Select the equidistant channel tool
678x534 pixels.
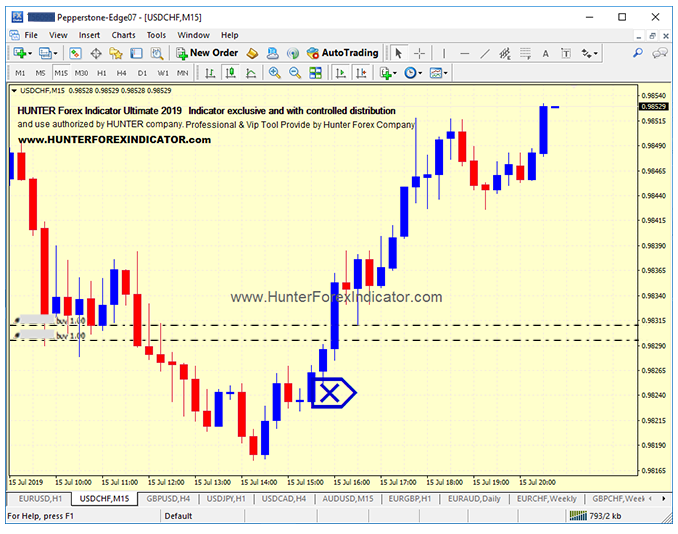(x=505, y=53)
